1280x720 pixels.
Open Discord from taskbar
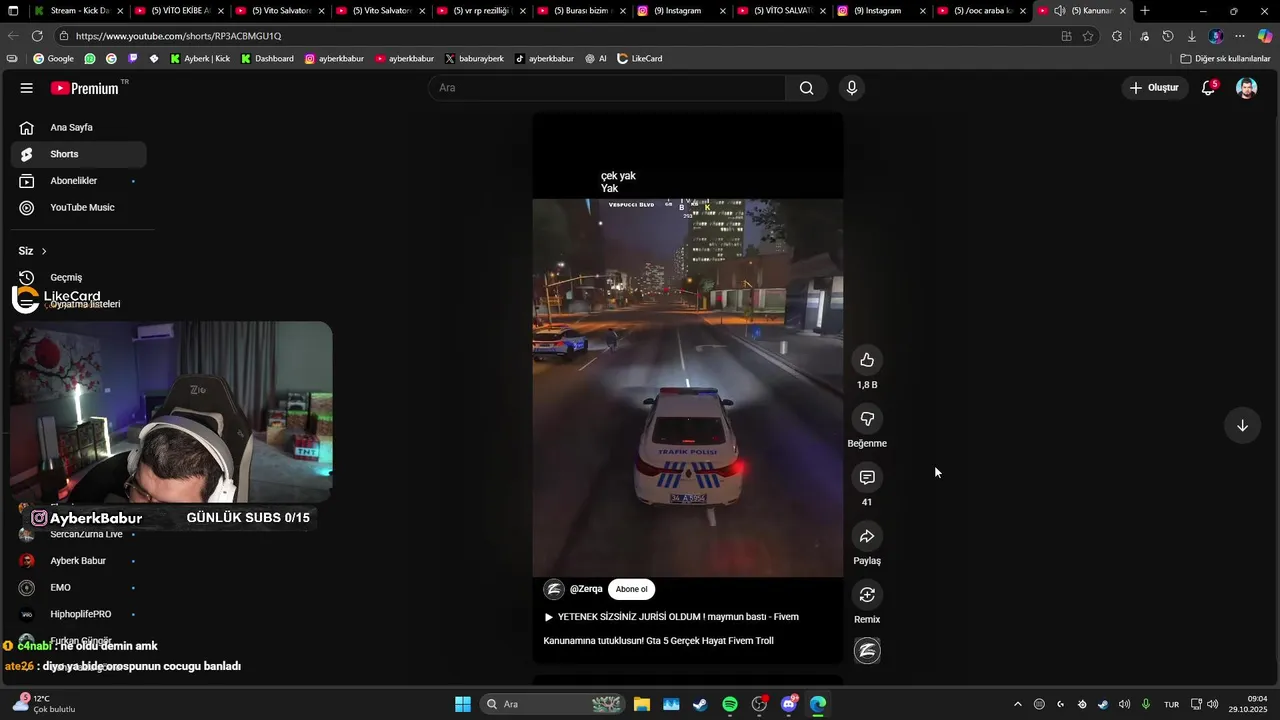789,704
